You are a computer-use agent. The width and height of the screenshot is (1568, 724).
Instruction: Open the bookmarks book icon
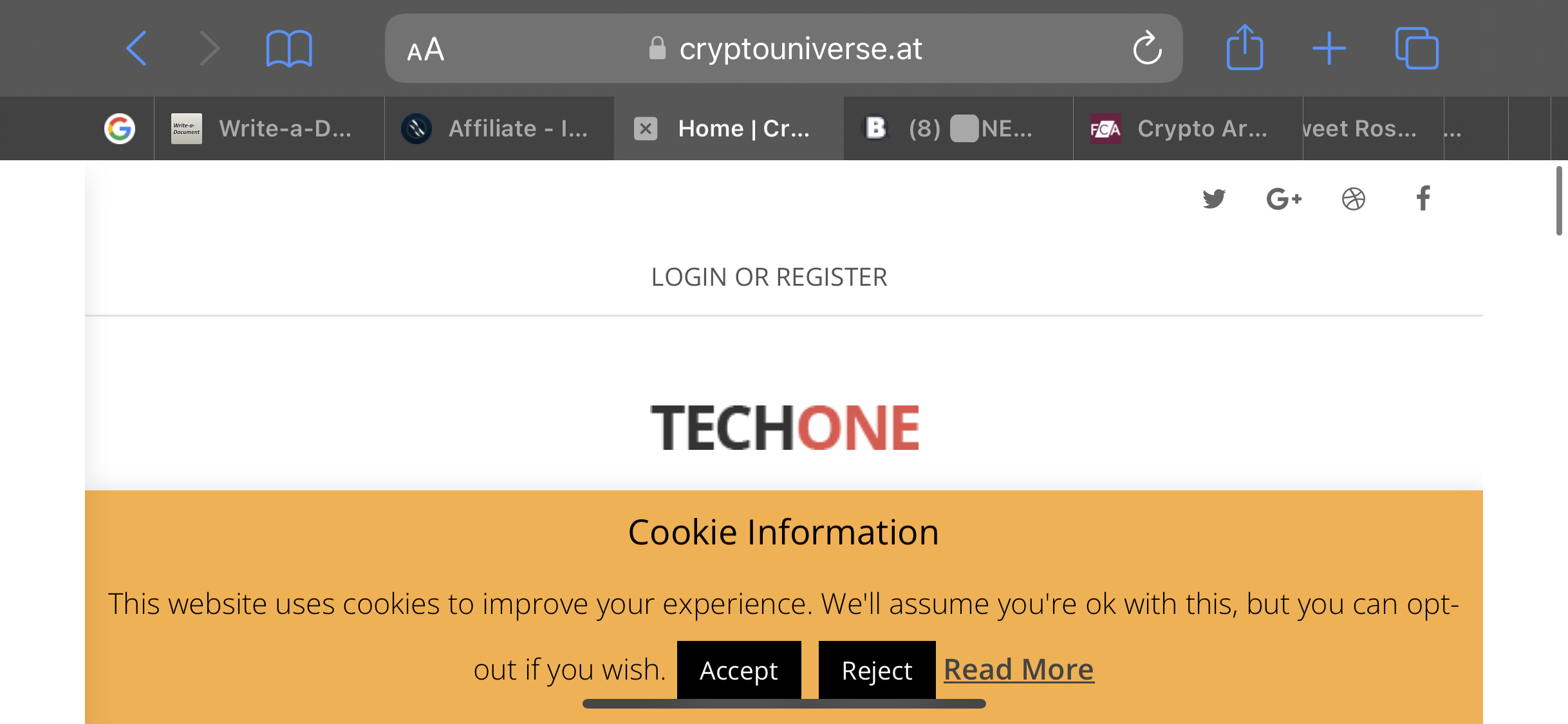(x=289, y=48)
